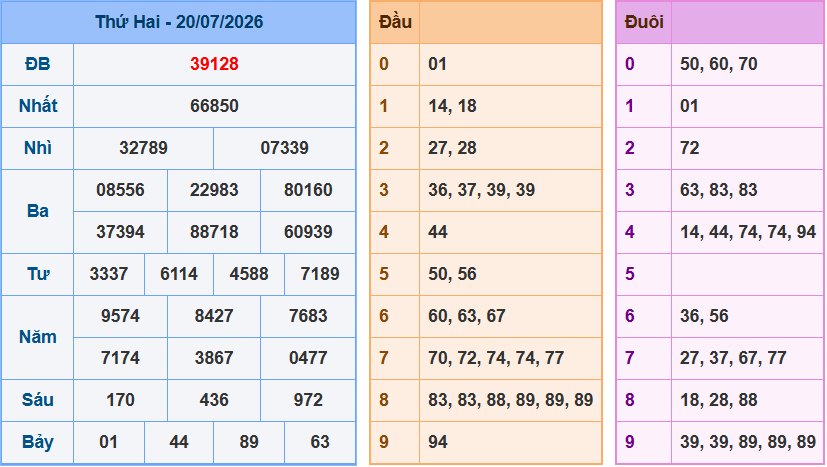This screenshot has height=467, width=827.
Task: Click "39, 39, 89, 89, 89" in Đuôi table
Action: click(748, 442)
